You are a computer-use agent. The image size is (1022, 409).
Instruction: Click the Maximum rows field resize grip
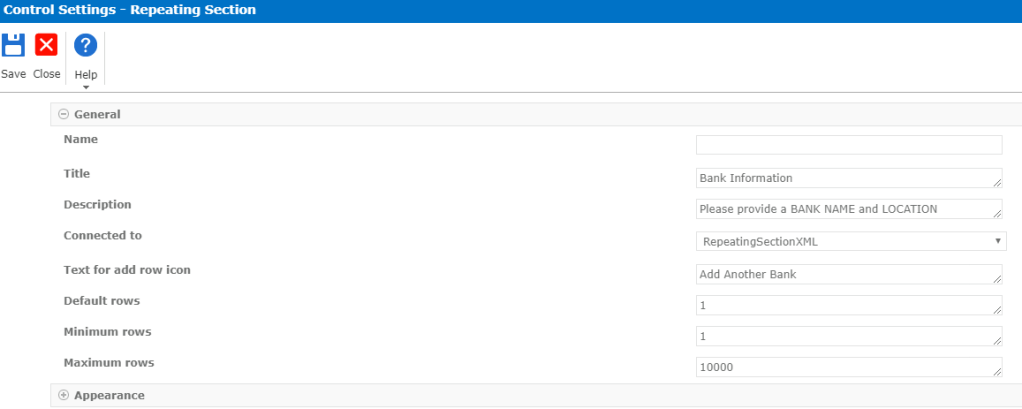997,373
